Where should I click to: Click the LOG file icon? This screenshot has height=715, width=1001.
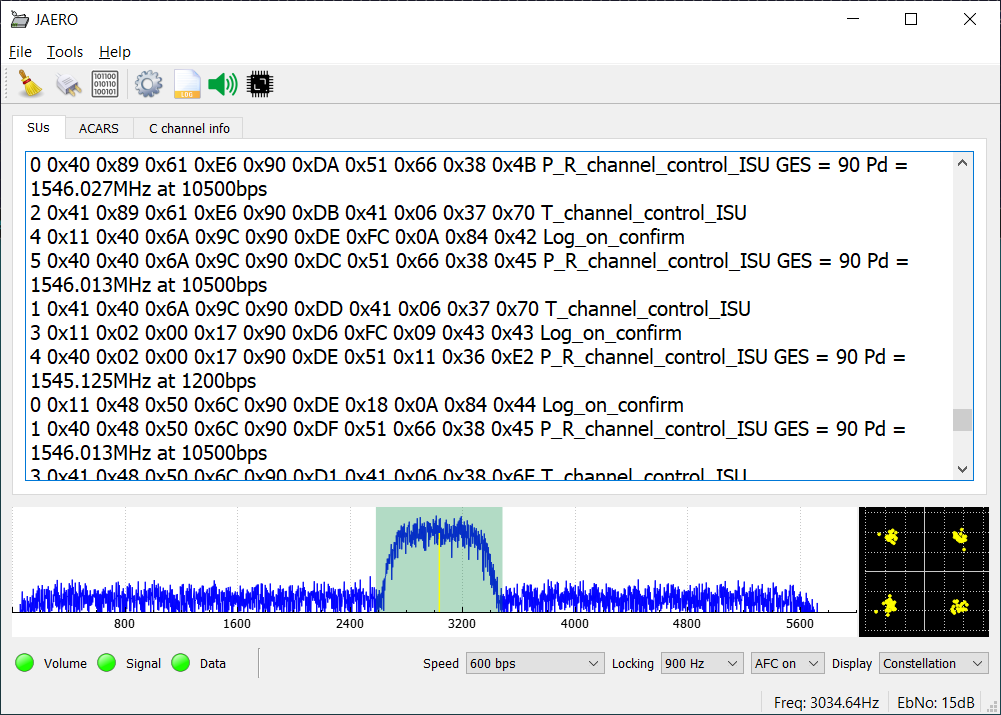pyautogui.click(x=187, y=84)
